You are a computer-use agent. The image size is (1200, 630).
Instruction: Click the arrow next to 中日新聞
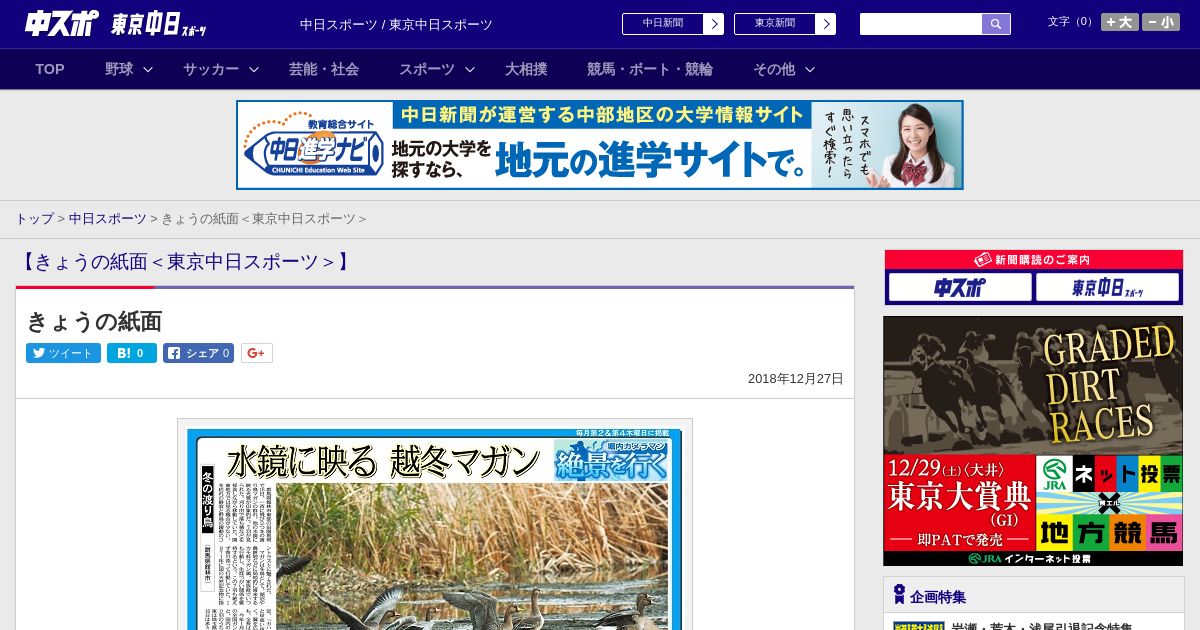click(713, 24)
